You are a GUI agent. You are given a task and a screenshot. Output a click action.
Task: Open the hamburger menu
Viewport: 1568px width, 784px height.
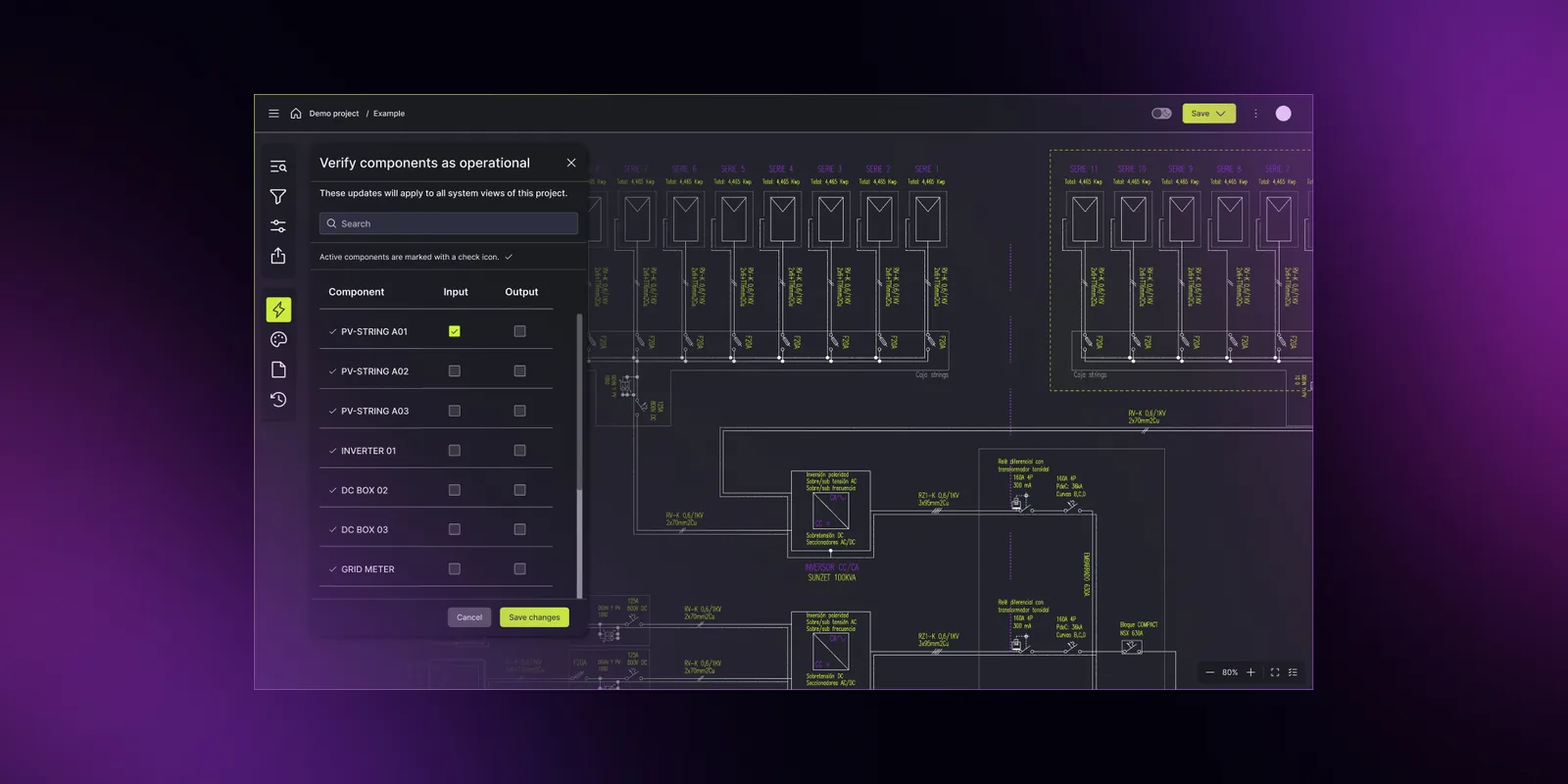click(x=273, y=114)
